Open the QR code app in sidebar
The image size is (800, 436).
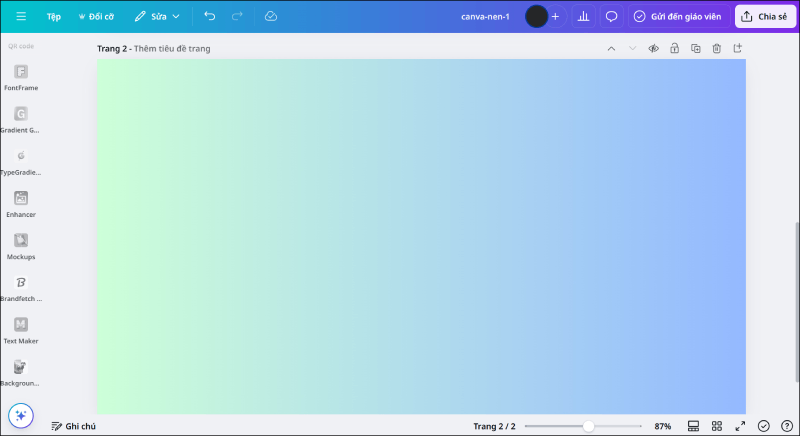(x=21, y=46)
